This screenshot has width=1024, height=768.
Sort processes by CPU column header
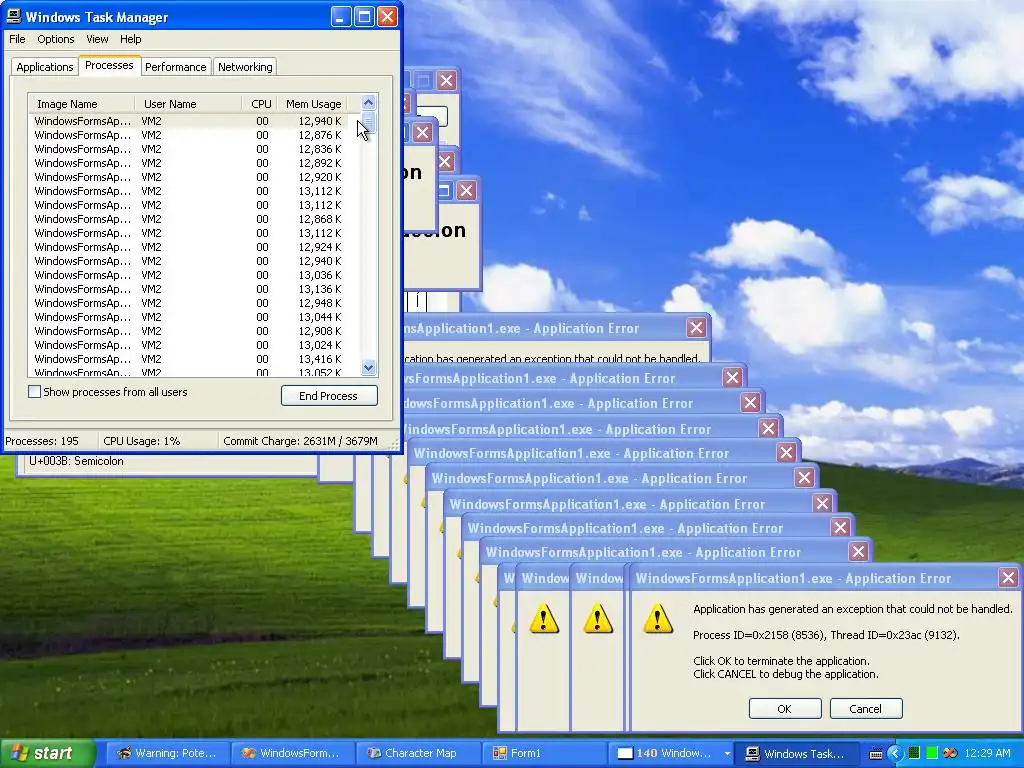260,104
